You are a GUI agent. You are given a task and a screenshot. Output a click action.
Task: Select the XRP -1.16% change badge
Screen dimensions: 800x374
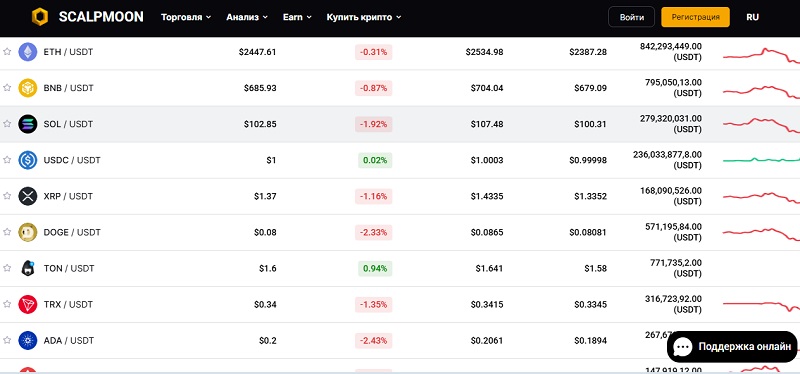(373, 196)
